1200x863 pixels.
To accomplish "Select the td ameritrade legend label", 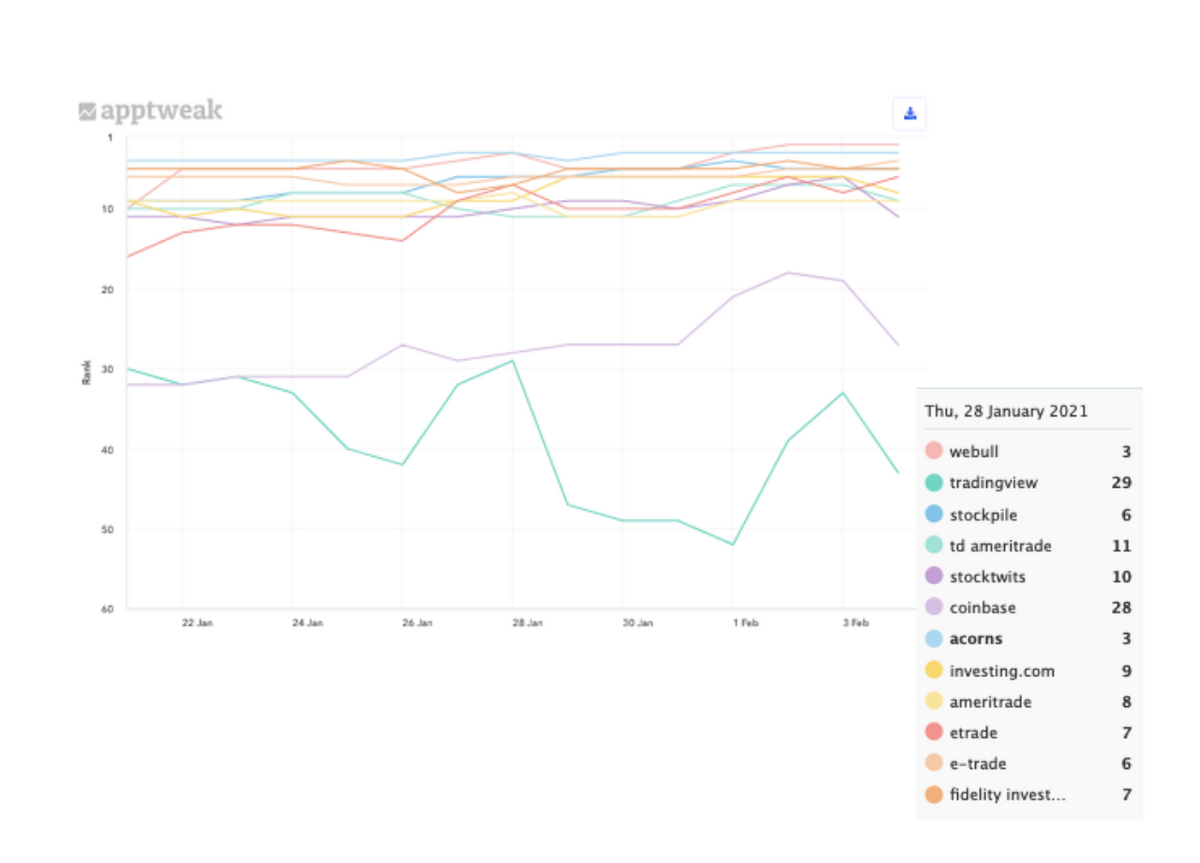I will tap(1001, 546).
